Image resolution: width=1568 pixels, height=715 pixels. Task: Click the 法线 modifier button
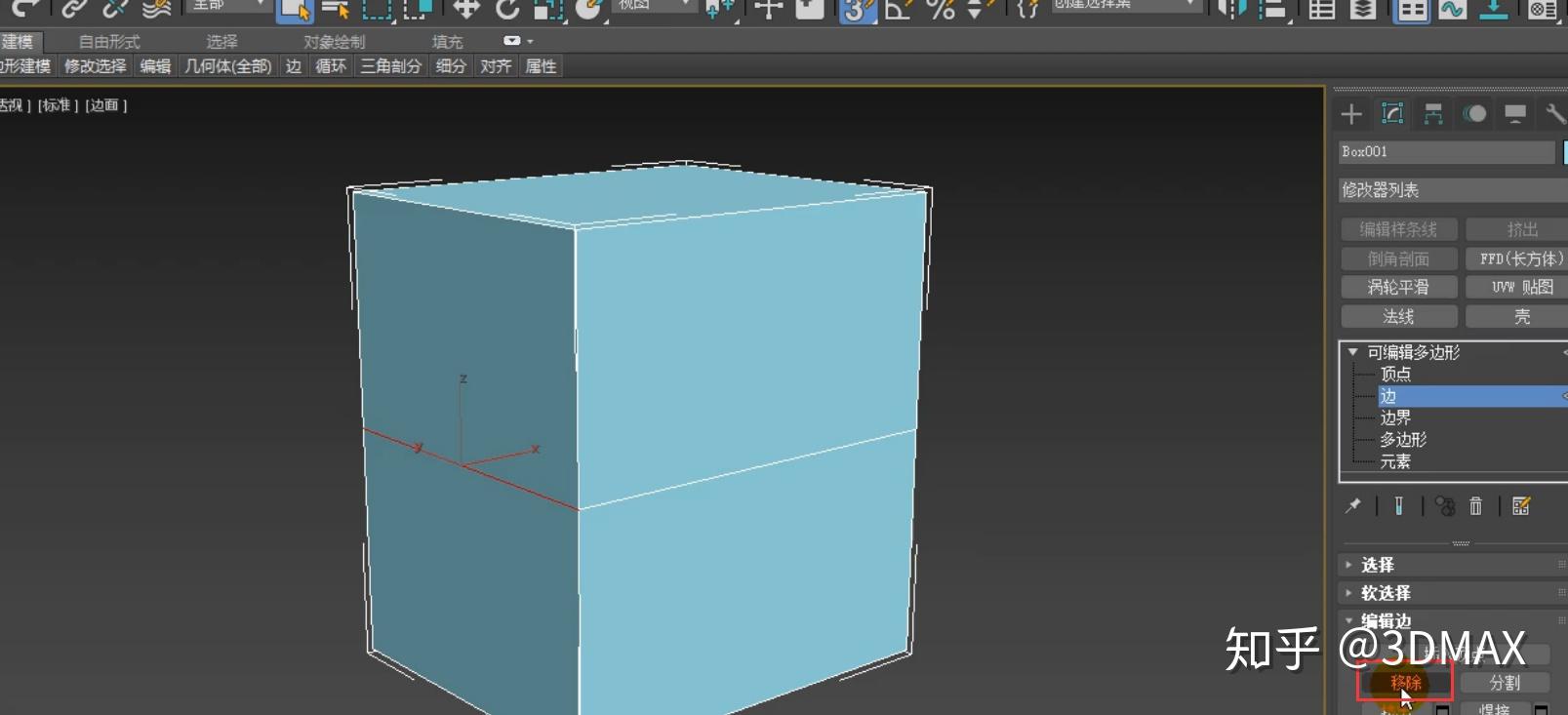click(1399, 317)
